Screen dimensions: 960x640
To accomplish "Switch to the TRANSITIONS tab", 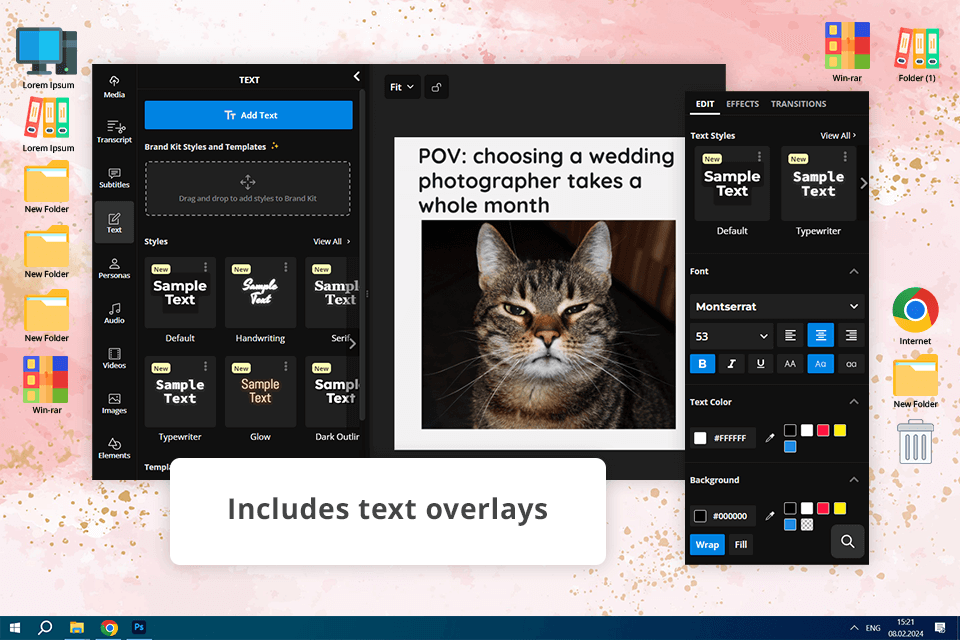I will pos(798,104).
